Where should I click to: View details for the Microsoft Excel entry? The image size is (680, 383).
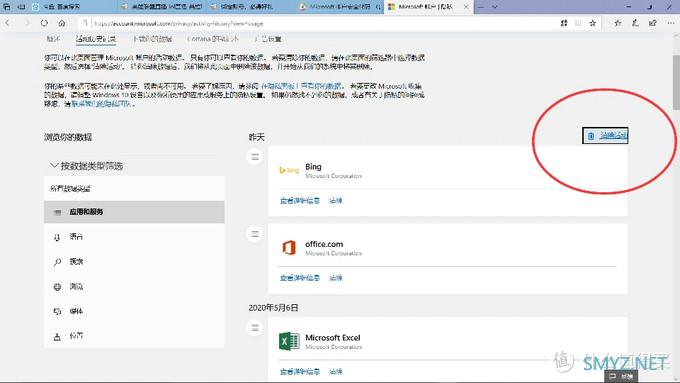pos(300,371)
